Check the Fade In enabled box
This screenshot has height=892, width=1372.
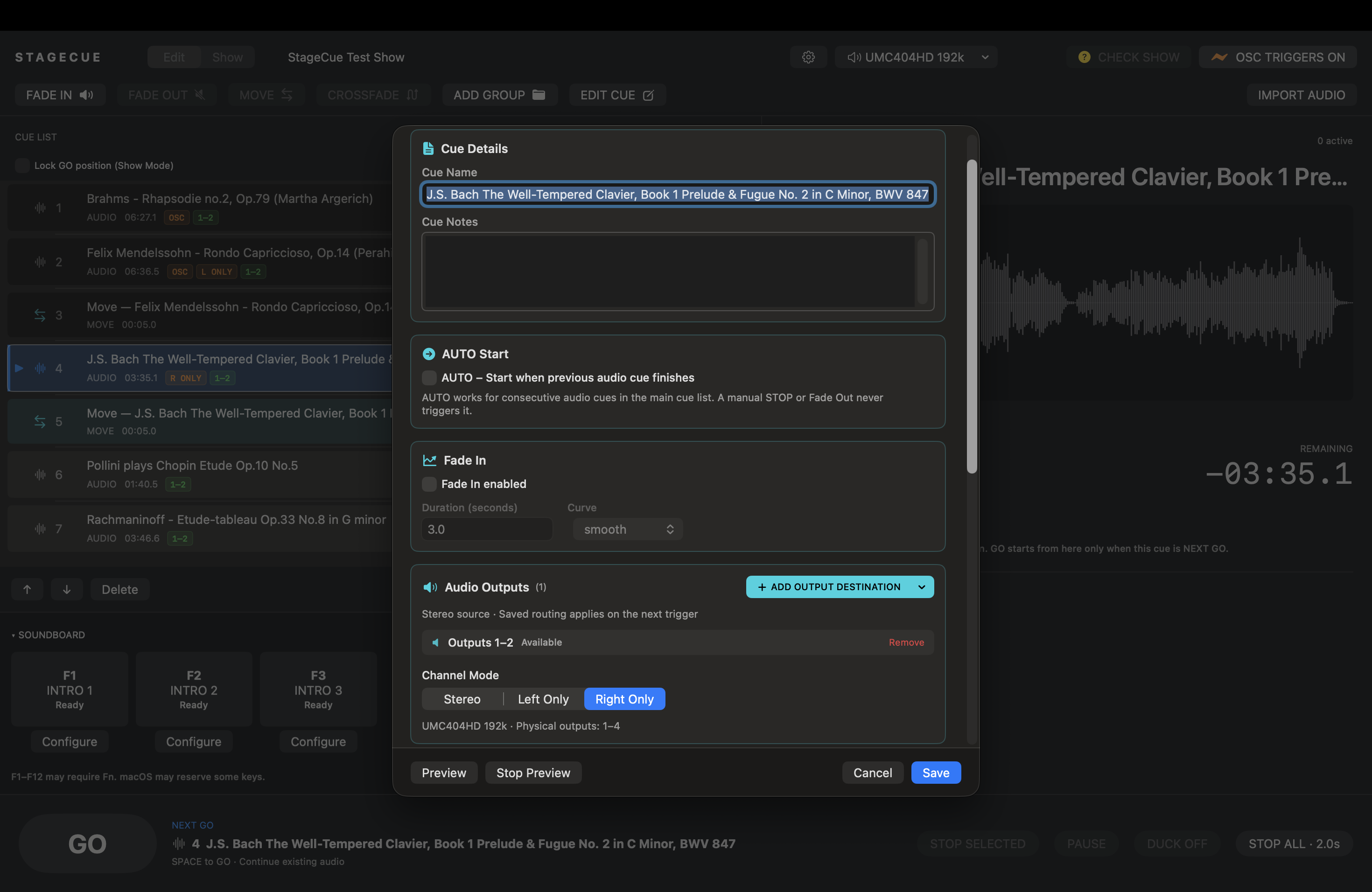429,484
